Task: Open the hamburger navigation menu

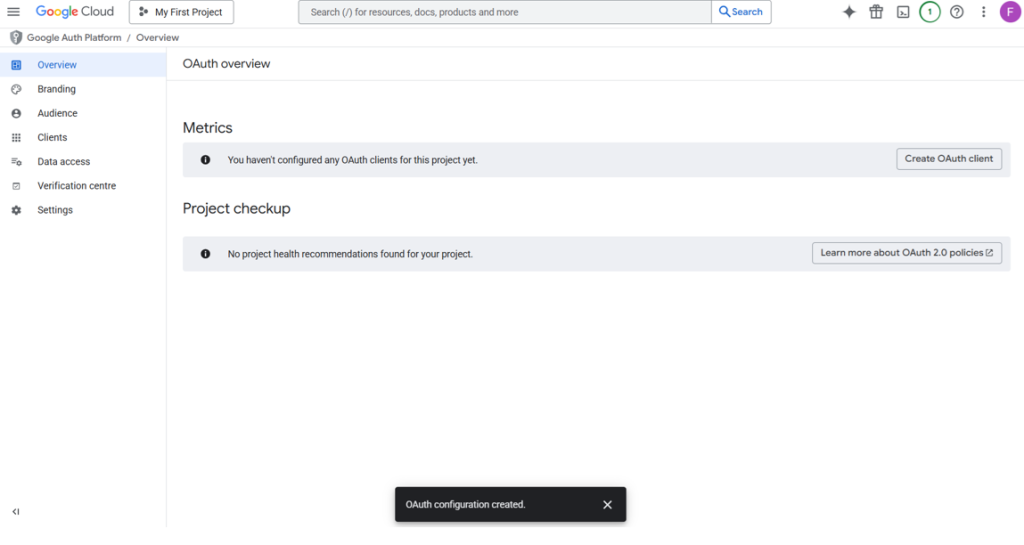Action: pos(14,12)
